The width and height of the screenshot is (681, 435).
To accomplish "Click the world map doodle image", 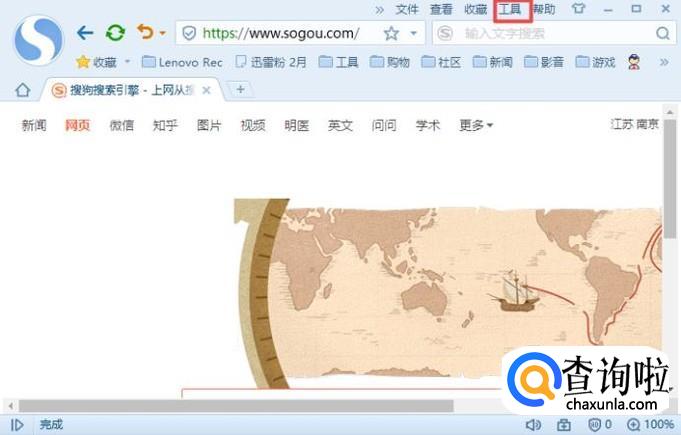I will (448, 293).
